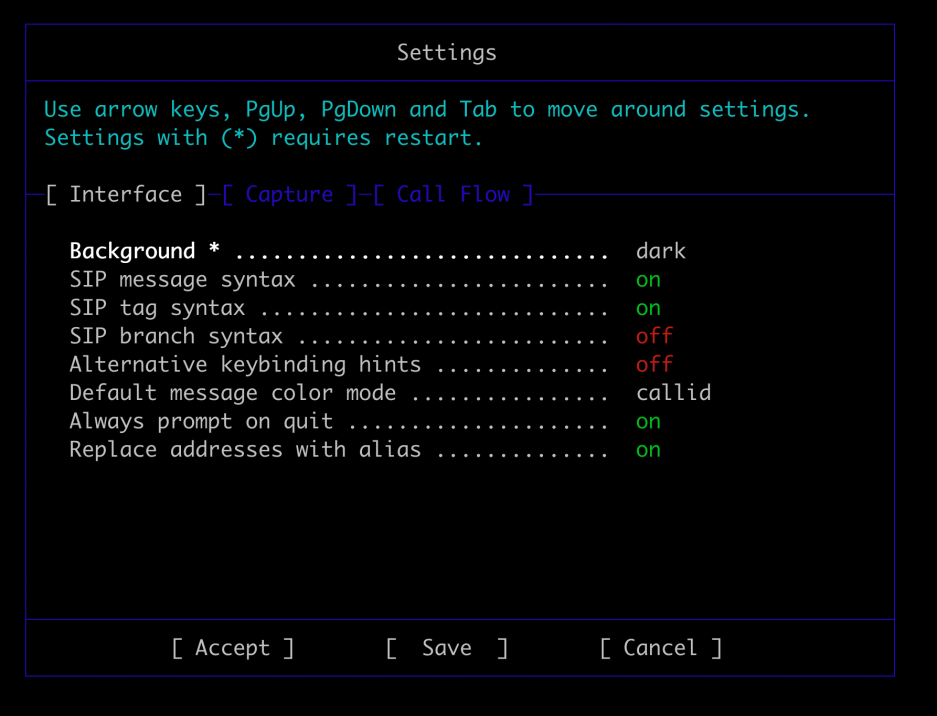The image size is (937, 716).
Task: Select the SIP message syntax row label
Action: [x=182, y=280]
